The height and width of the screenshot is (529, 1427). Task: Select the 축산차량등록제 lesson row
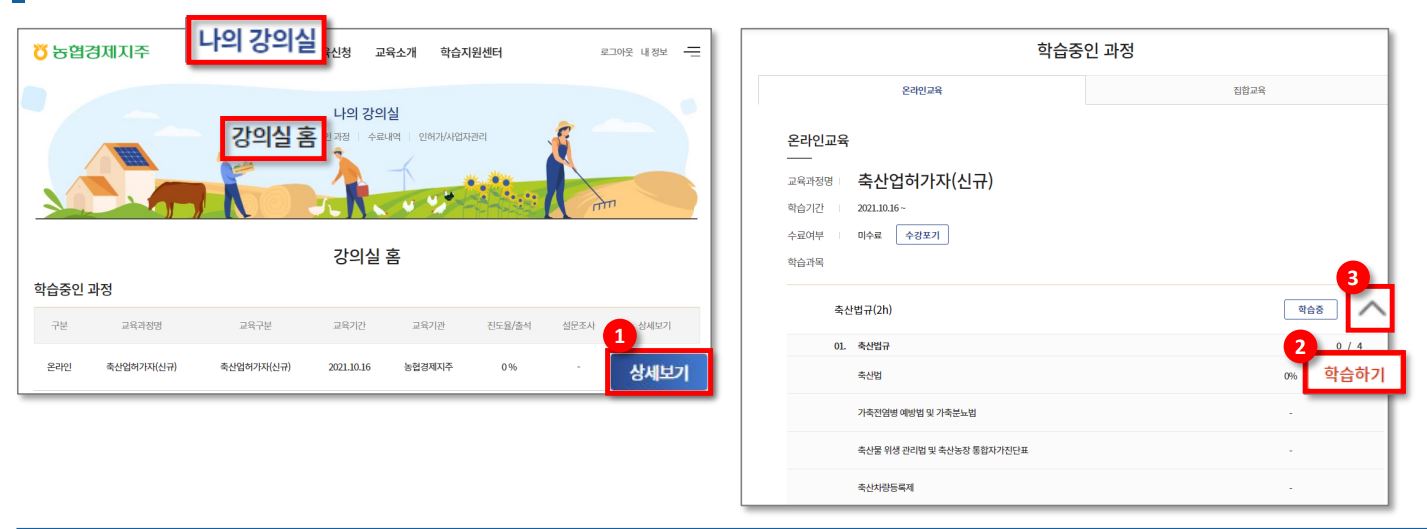(x=1087, y=487)
